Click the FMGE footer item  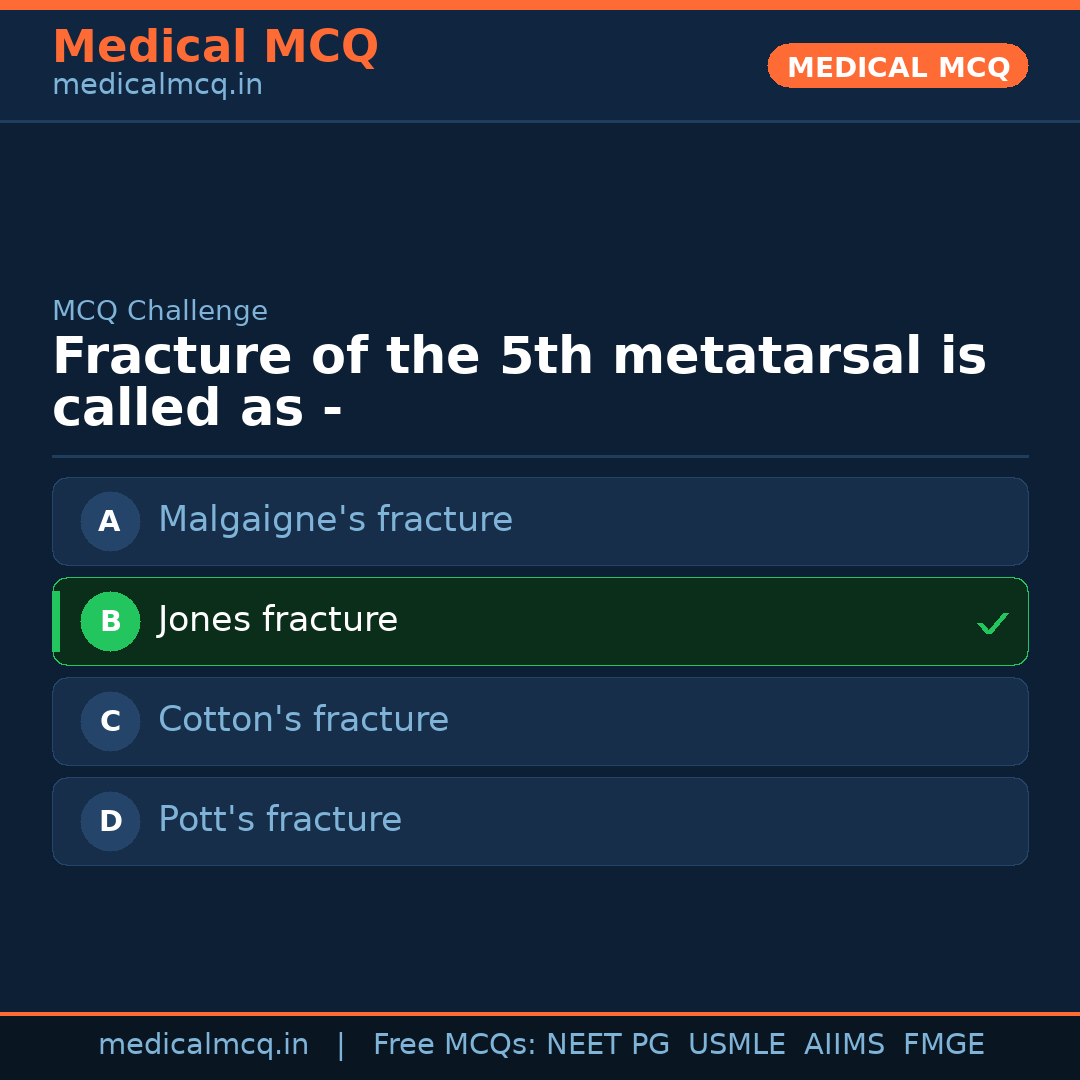pos(943,1043)
